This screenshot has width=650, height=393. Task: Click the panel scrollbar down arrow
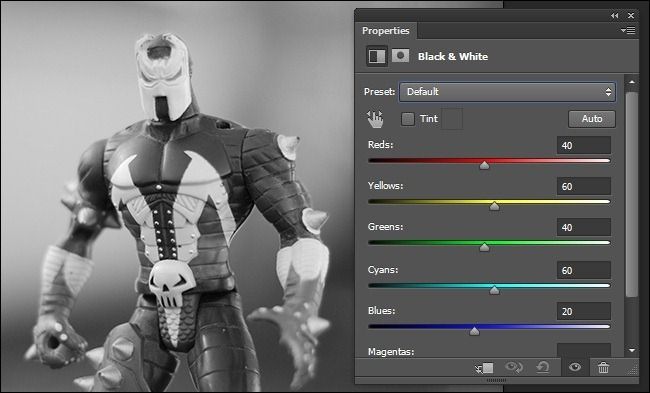point(631,350)
